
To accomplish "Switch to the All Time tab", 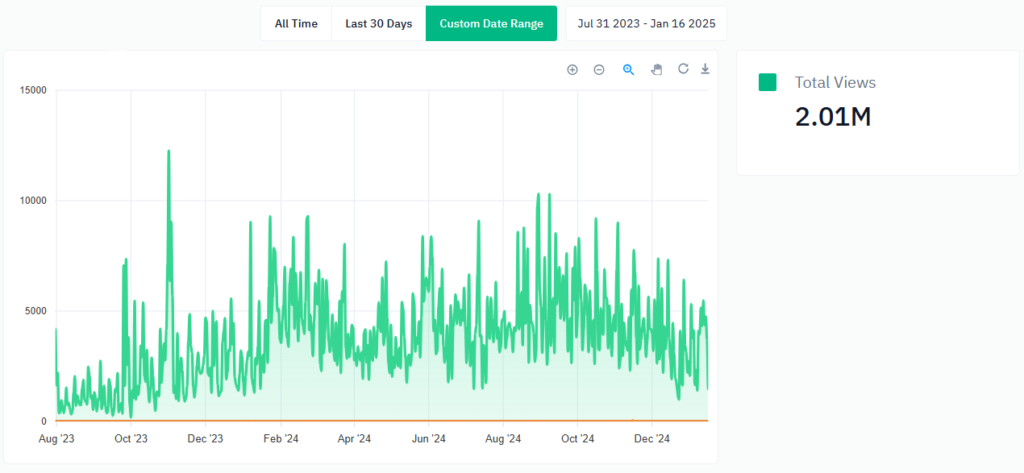I will [296, 23].
